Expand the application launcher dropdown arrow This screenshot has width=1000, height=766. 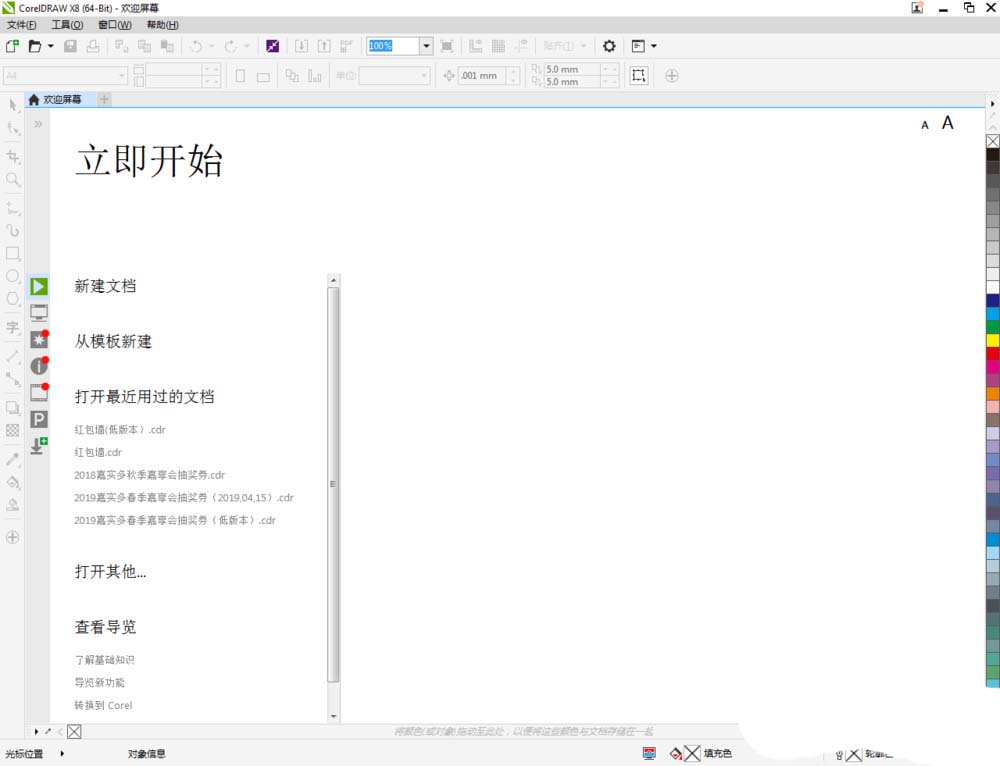pos(654,46)
